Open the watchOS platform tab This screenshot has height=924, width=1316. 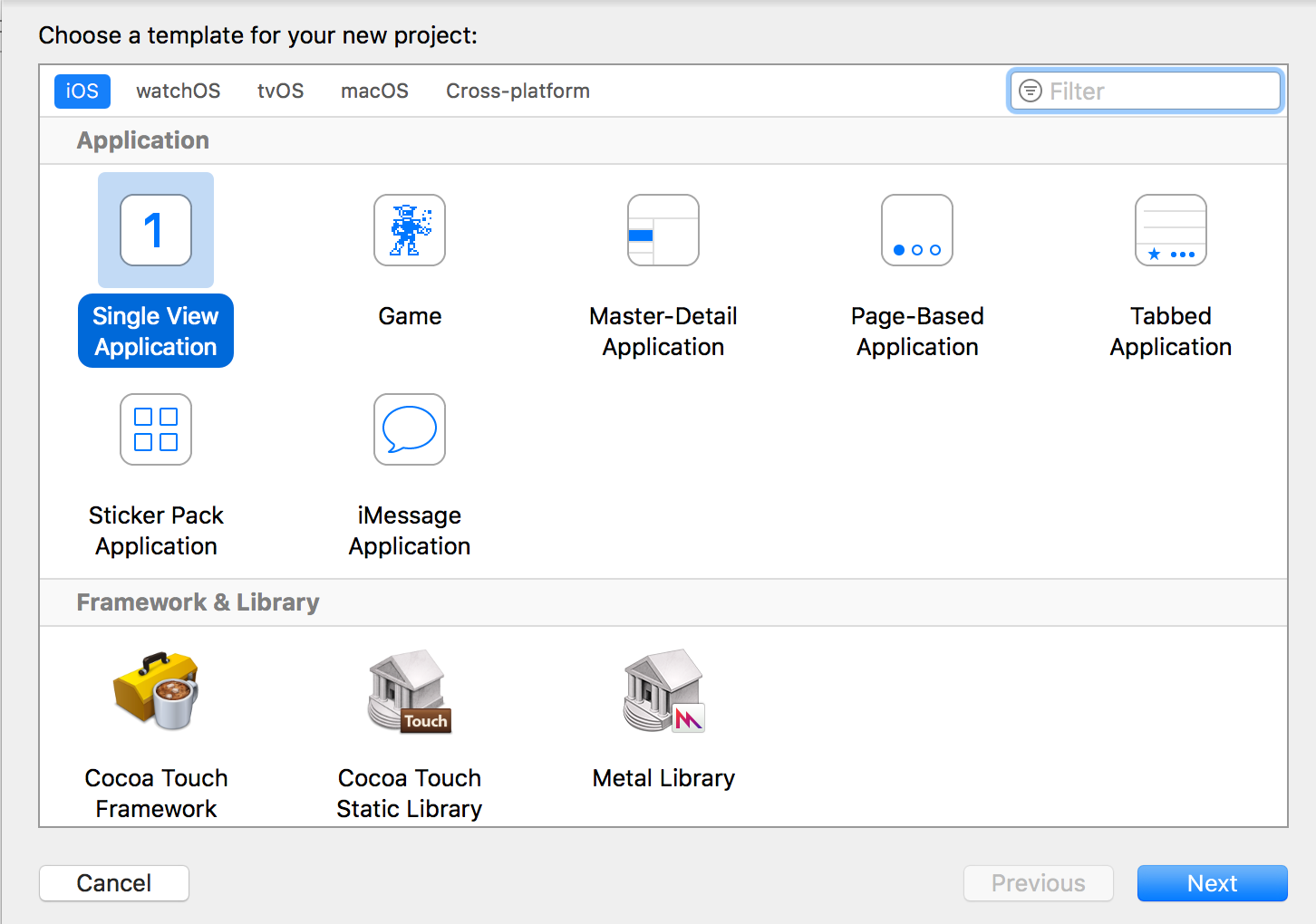(179, 91)
